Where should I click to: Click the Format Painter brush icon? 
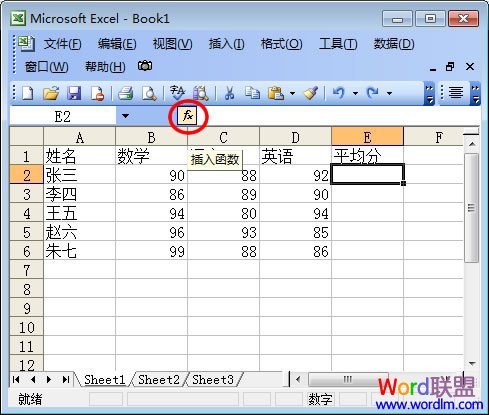311,93
